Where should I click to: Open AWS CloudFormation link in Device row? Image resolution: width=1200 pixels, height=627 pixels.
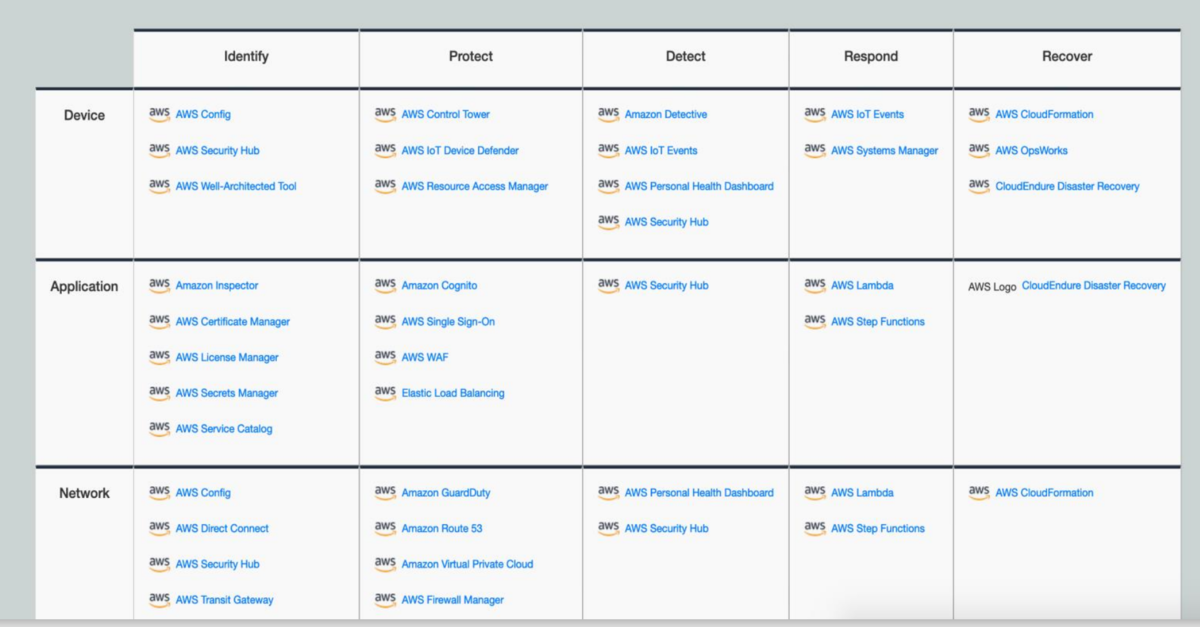1044,115
